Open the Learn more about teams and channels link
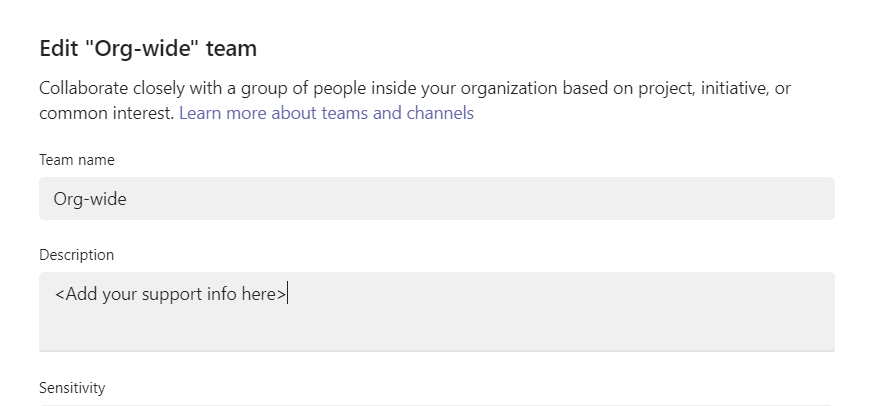Viewport: 873px width, 406px height. [326, 113]
